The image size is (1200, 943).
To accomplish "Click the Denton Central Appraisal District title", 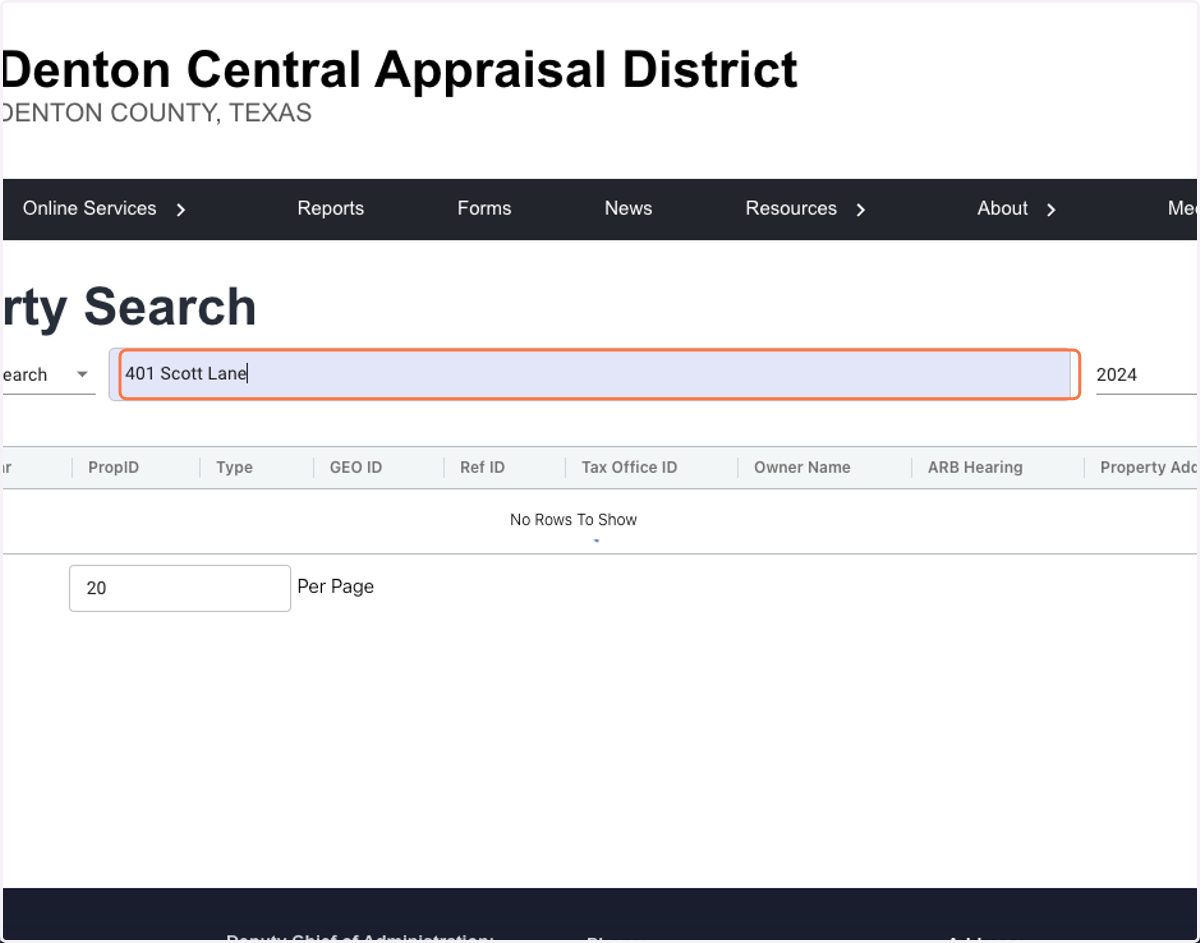I will coord(400,70).
